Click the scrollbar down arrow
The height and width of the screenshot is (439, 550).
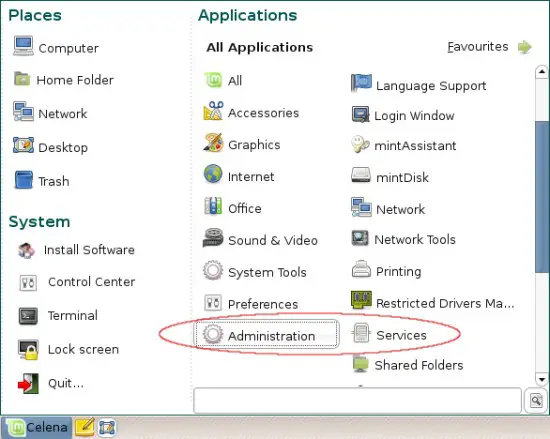pos(542,379)
